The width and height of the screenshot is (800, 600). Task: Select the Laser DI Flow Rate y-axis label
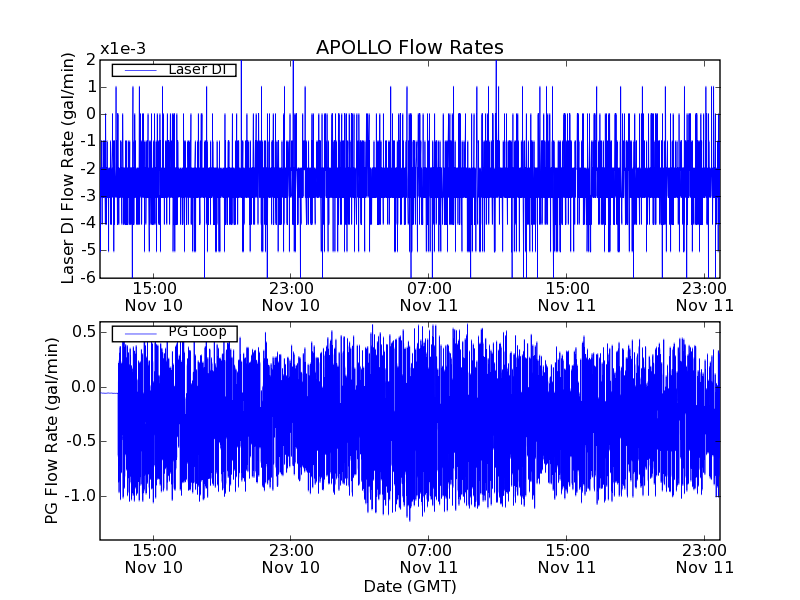pyautogui.click(x=68, y=168)
